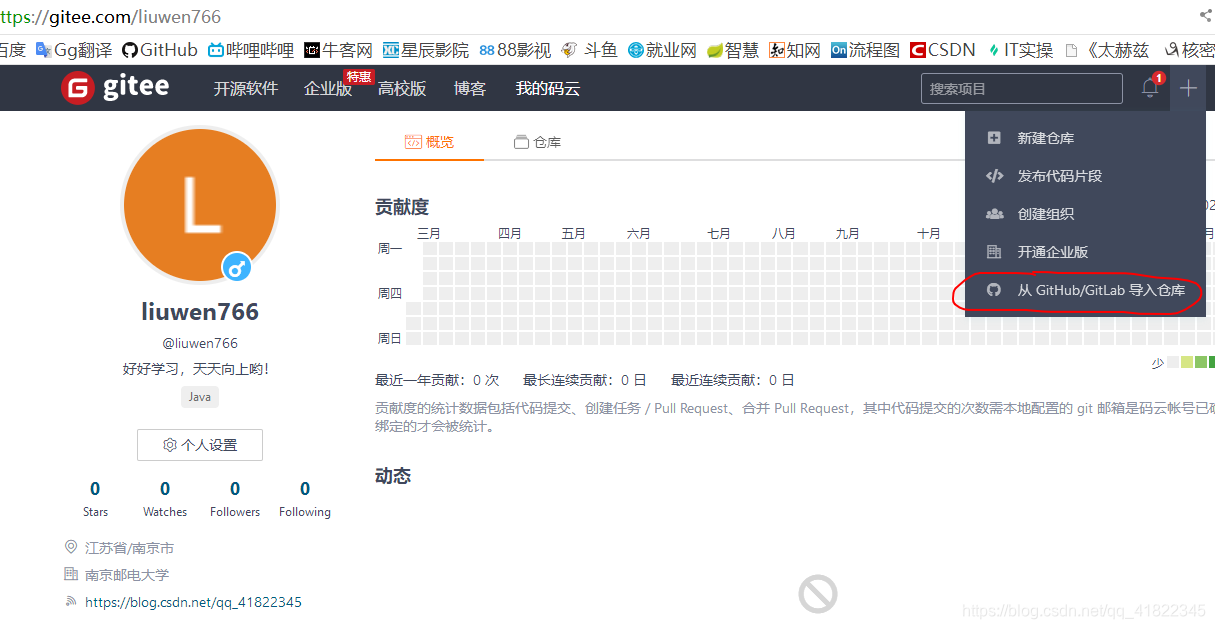Open 88影视 bookmark
The image size is (1215, 629).
click(515, 50)
